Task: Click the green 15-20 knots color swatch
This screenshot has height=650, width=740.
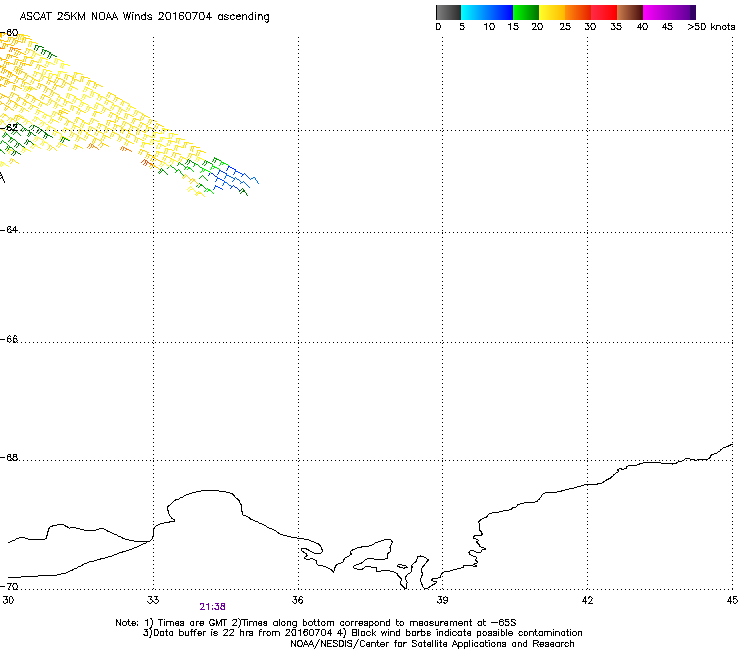Action: [x=526, y=12]
